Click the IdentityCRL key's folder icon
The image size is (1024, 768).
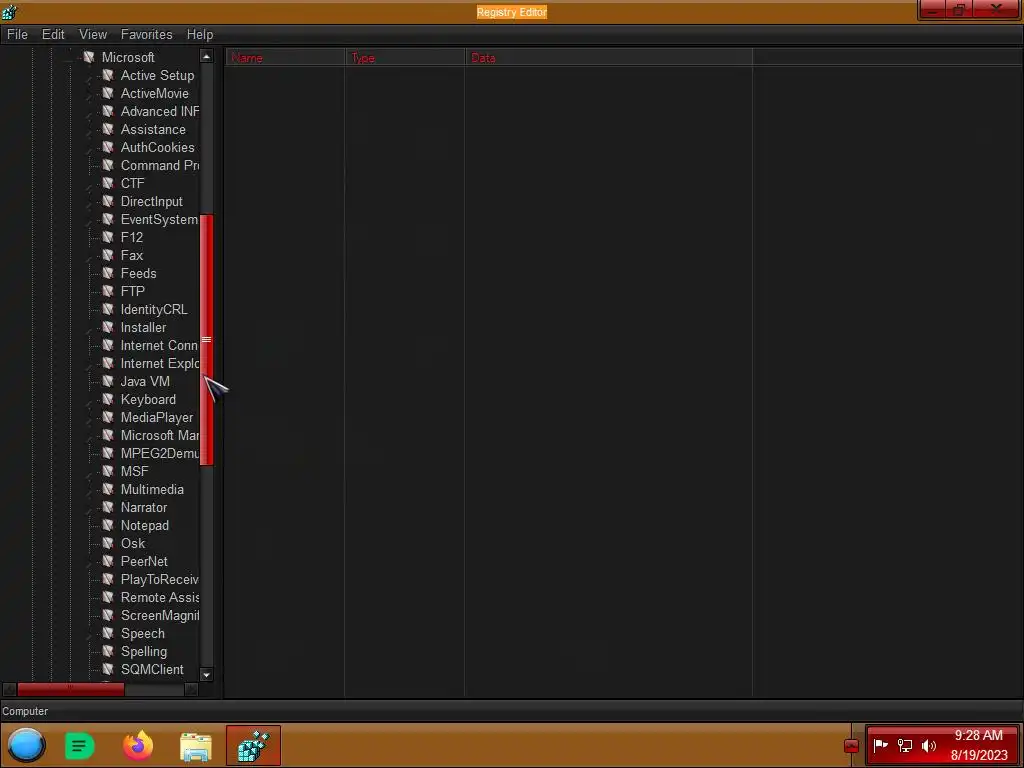(x=108, y=309)
